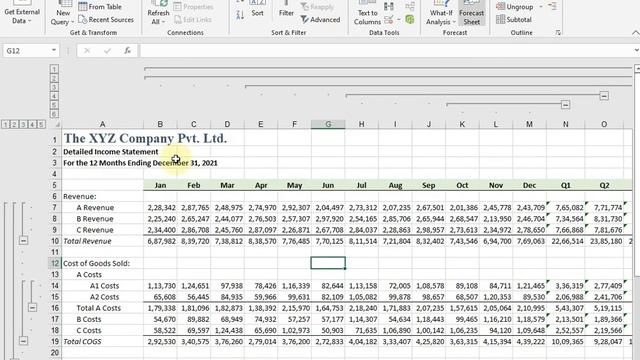Click the Name Box showing G12

pyautogui.click(x=25, y=51)
